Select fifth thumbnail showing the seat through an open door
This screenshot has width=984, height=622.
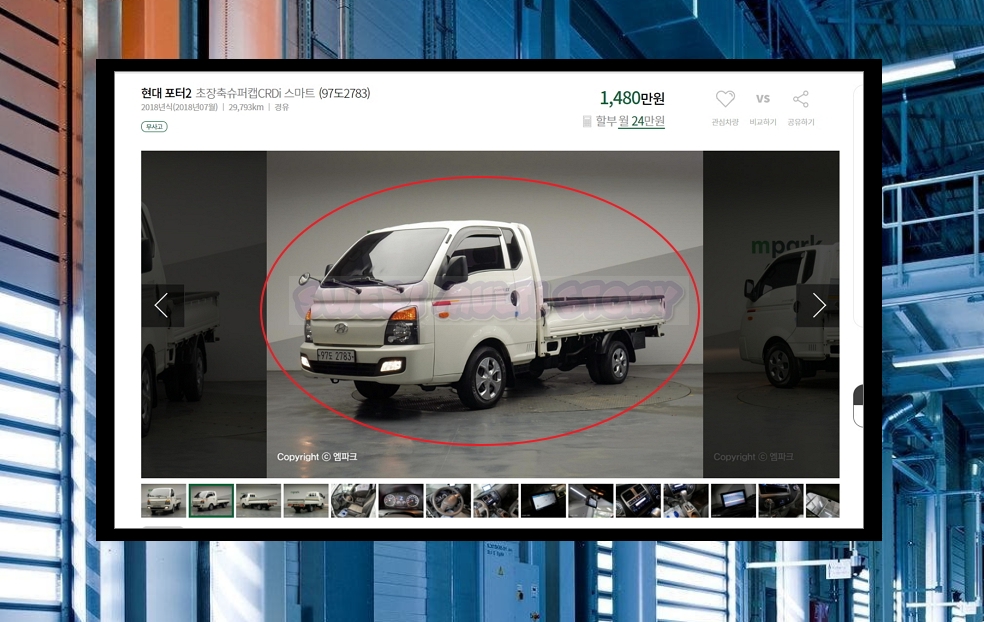pos(353,500)
